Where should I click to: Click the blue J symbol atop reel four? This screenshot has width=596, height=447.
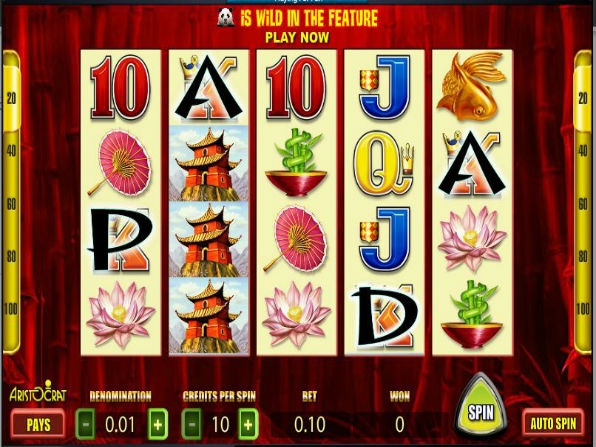point(385,87)
